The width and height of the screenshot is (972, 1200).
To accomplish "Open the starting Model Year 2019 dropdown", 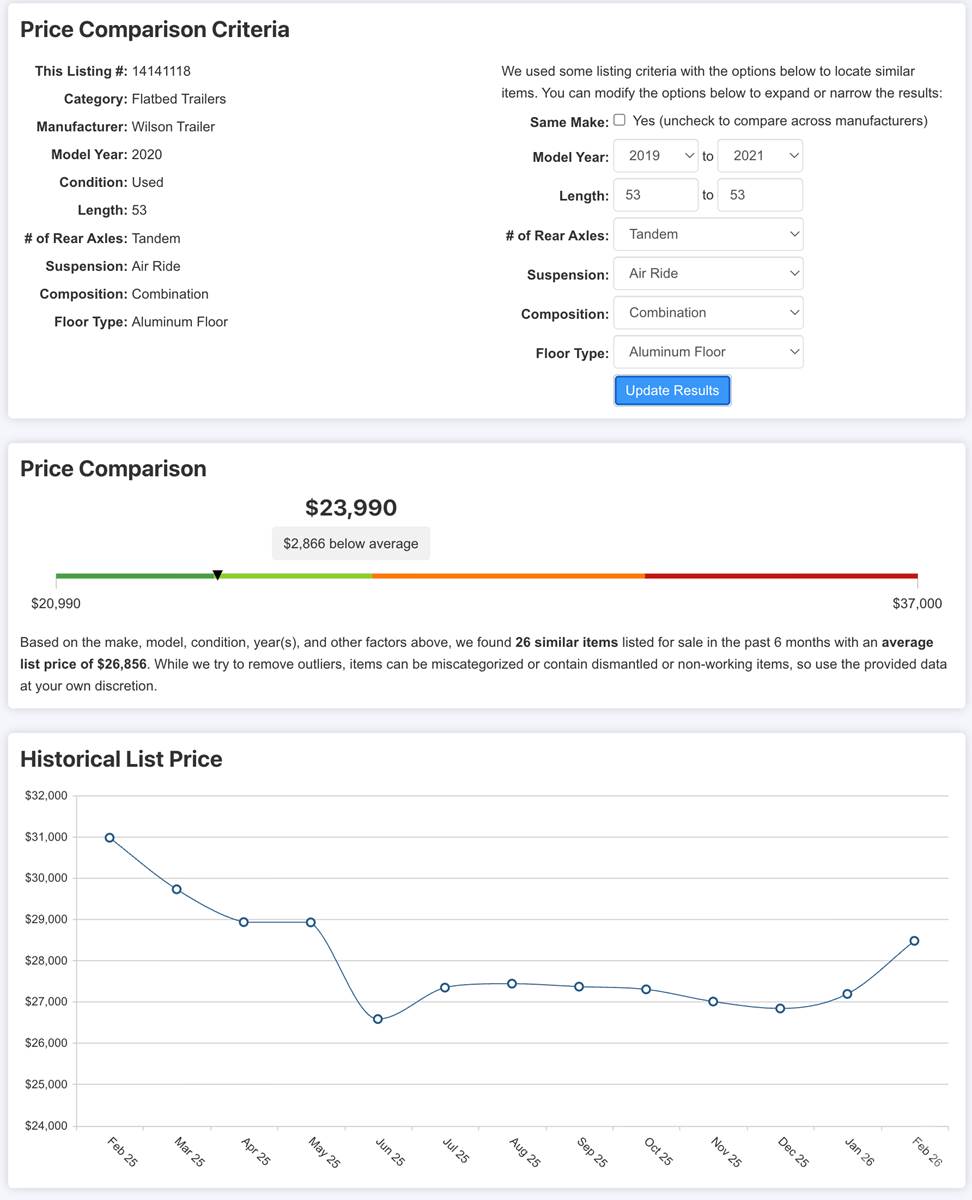I will [656, 156].
